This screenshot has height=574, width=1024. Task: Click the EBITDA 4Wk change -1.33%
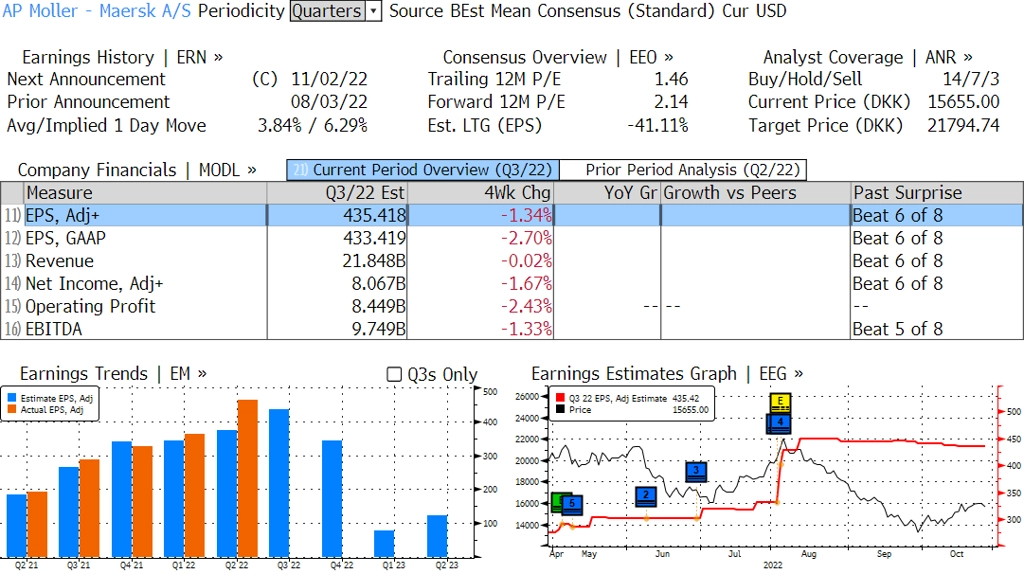pos(526,329)
